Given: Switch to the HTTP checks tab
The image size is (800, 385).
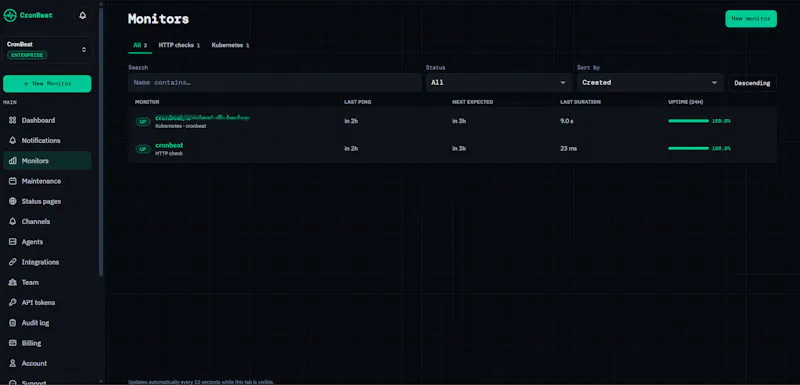Looking at the screenshot, I should pyautogui.click(x=179, y=45).
